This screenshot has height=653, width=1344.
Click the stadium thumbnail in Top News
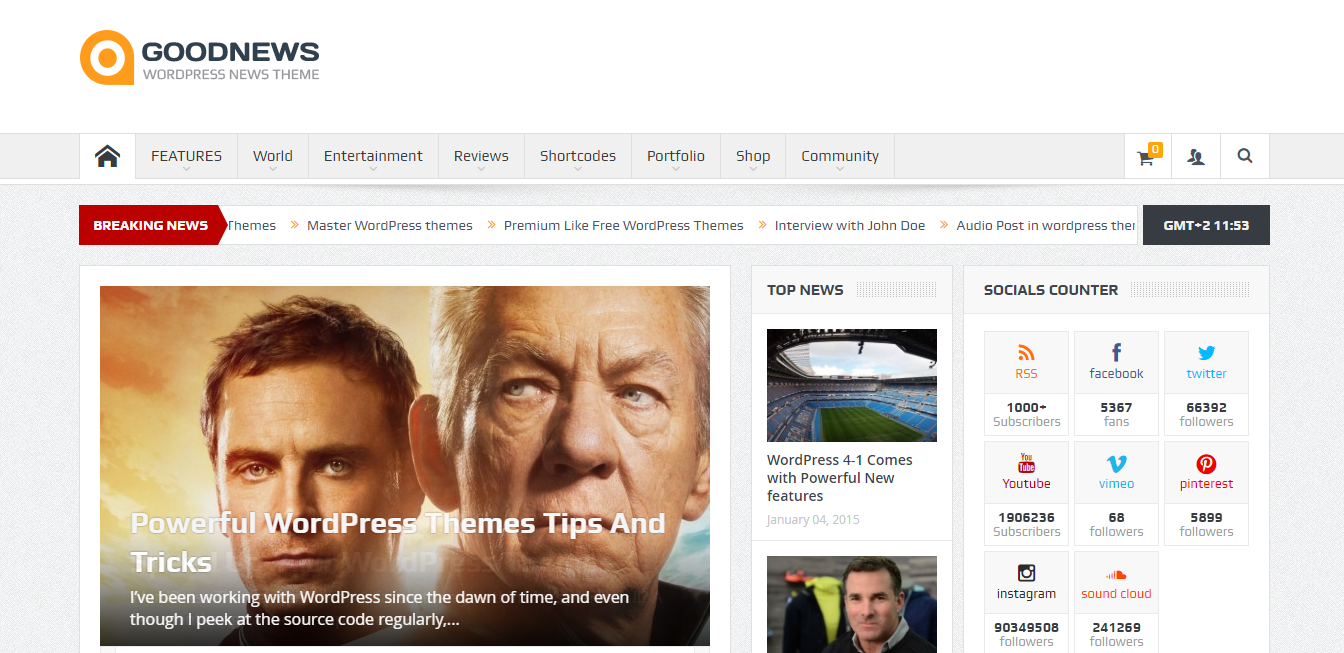851,385
